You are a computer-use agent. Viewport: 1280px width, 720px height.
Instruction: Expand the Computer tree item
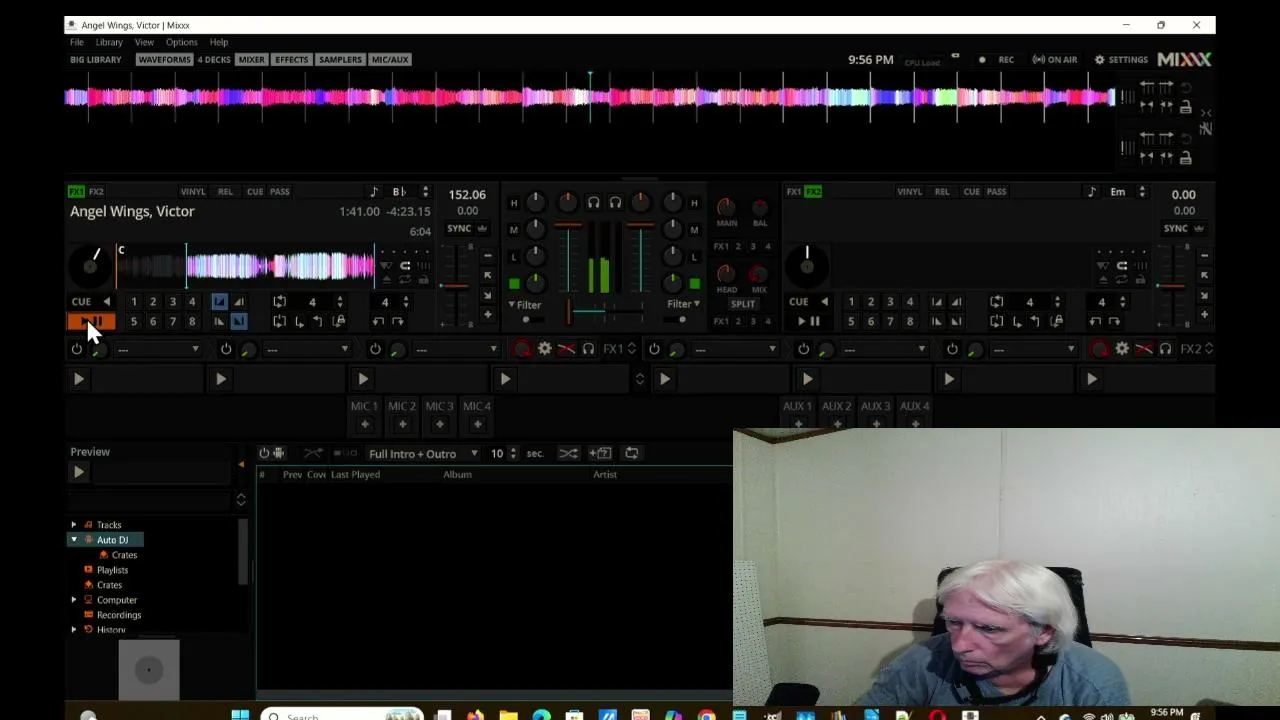pyautogui.click(x=73, y=600)
